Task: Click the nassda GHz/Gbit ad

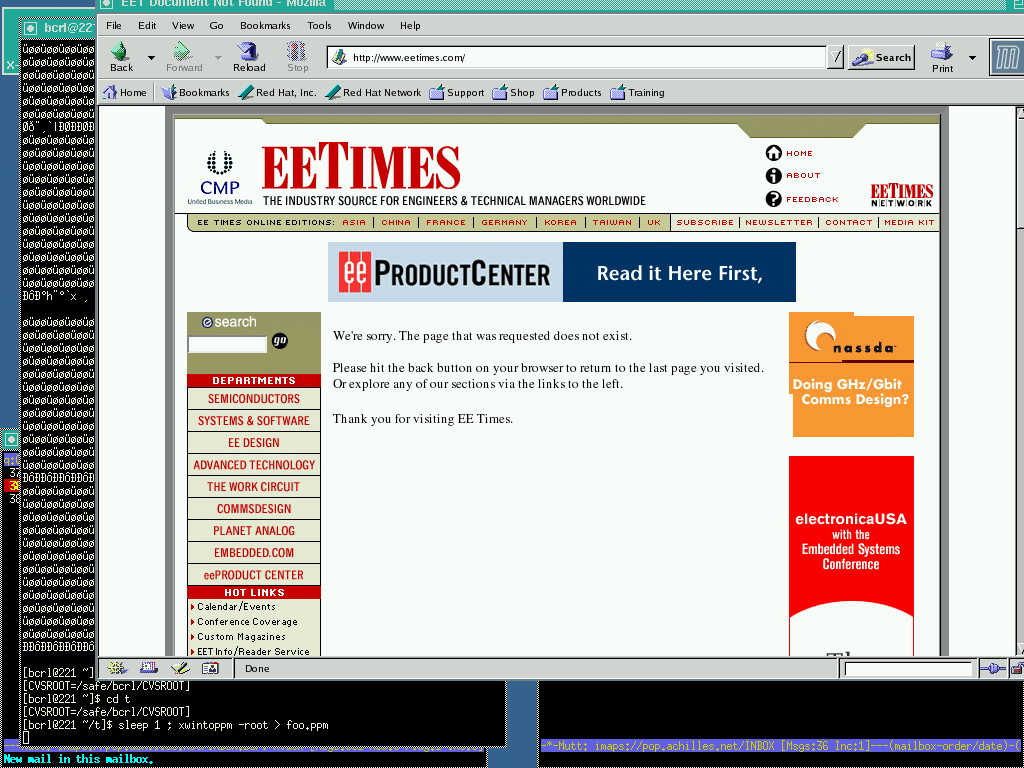Action: click(852, 375)
